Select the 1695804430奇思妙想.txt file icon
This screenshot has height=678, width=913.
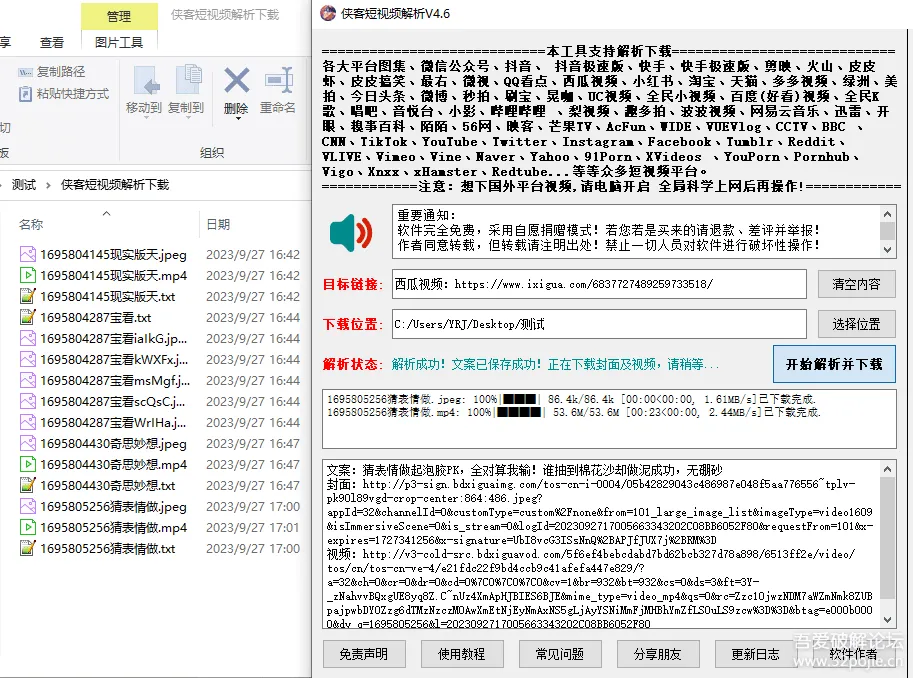[x=27, y=485]
